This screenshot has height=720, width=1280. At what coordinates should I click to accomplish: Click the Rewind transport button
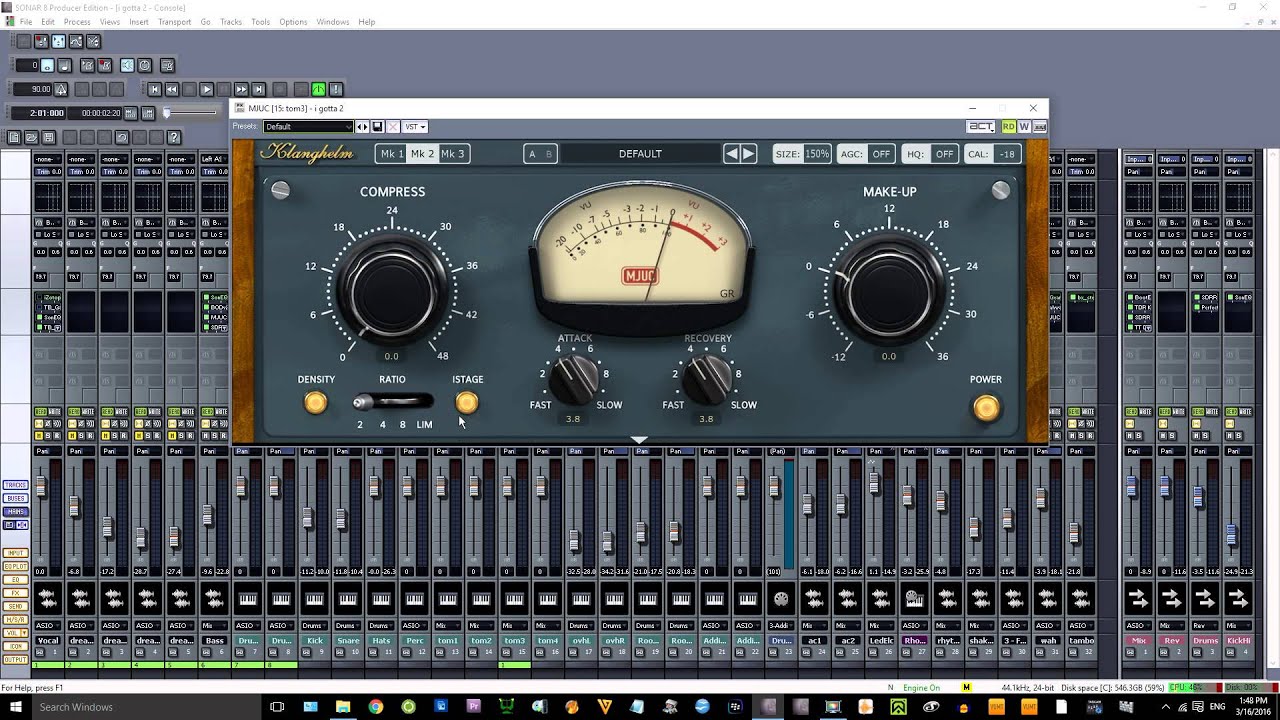point(172,89)
